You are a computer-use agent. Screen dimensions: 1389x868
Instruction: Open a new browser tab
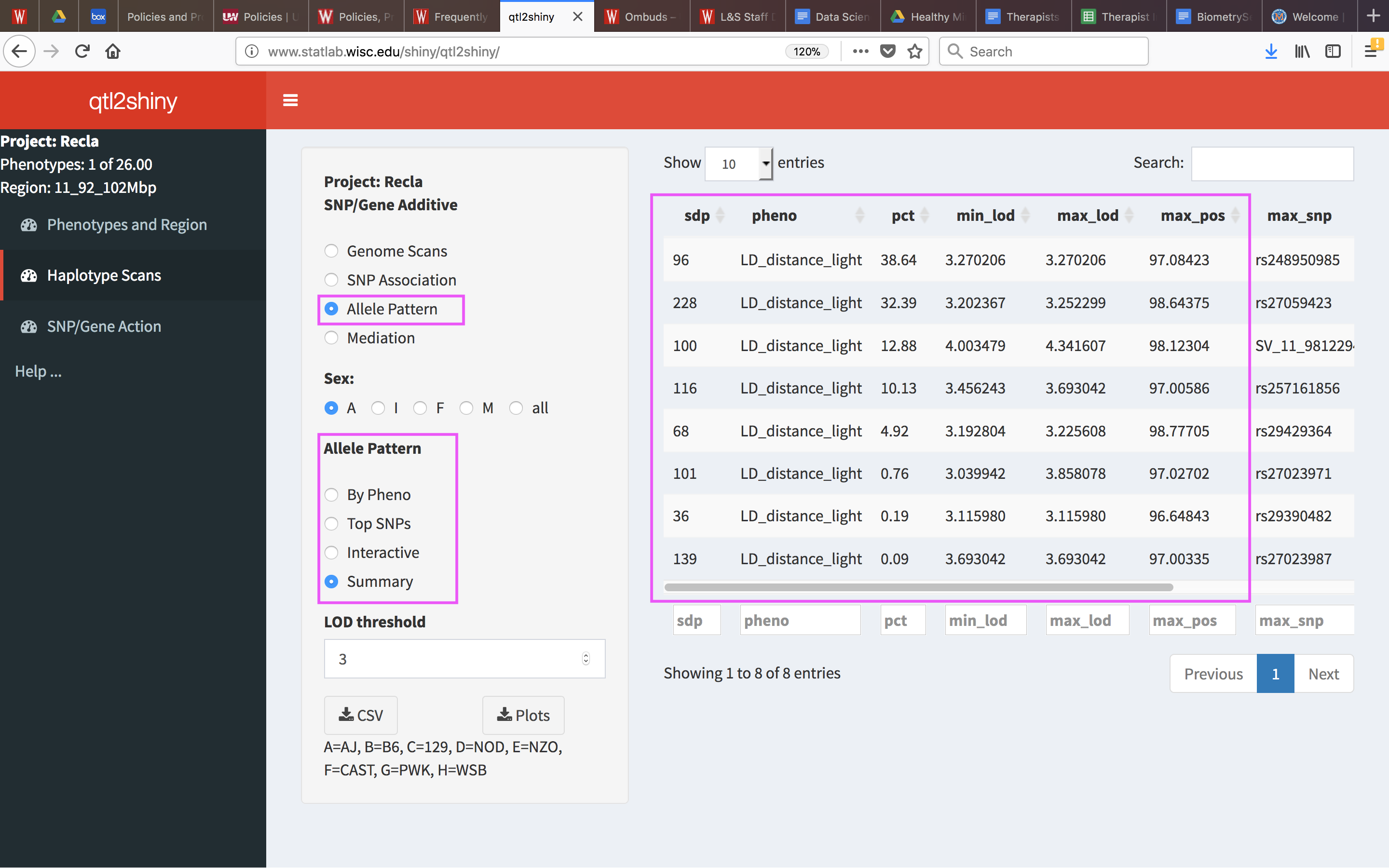pyautogui.click(x=1373, y=16)
